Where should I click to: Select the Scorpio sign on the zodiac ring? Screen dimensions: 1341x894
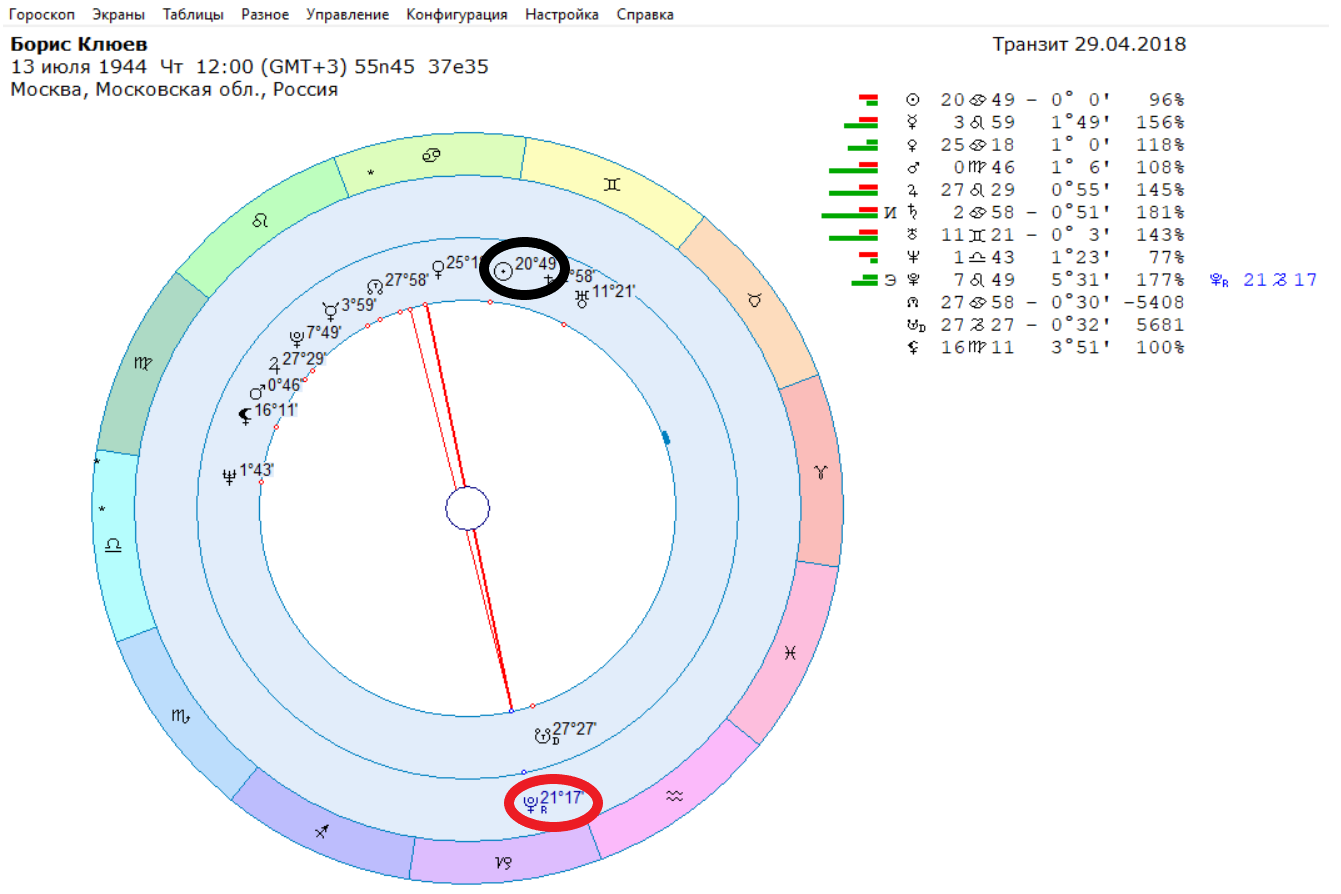coord(180,717)
